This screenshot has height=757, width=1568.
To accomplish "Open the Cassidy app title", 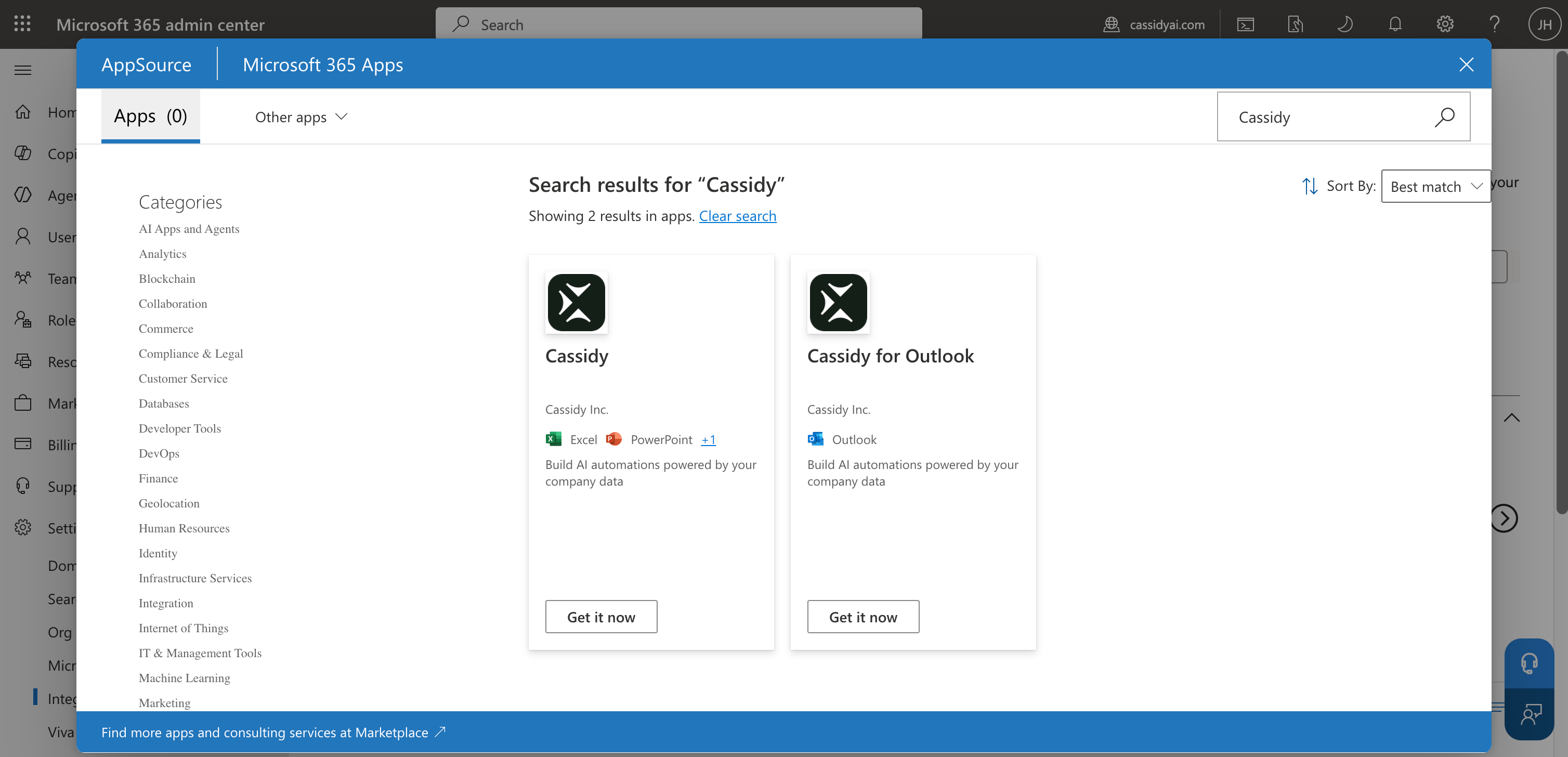I will coord(577,356).
